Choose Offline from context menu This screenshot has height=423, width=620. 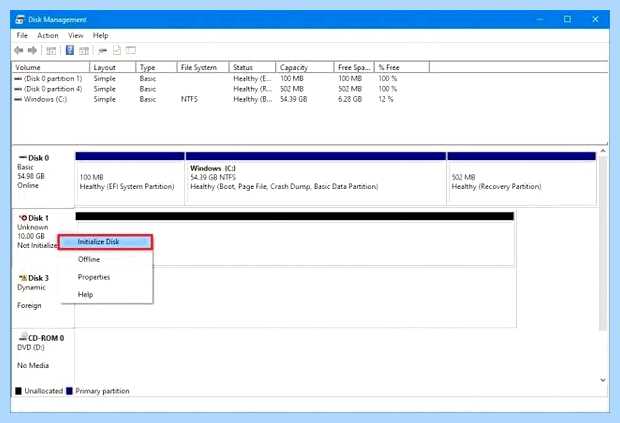105,259
